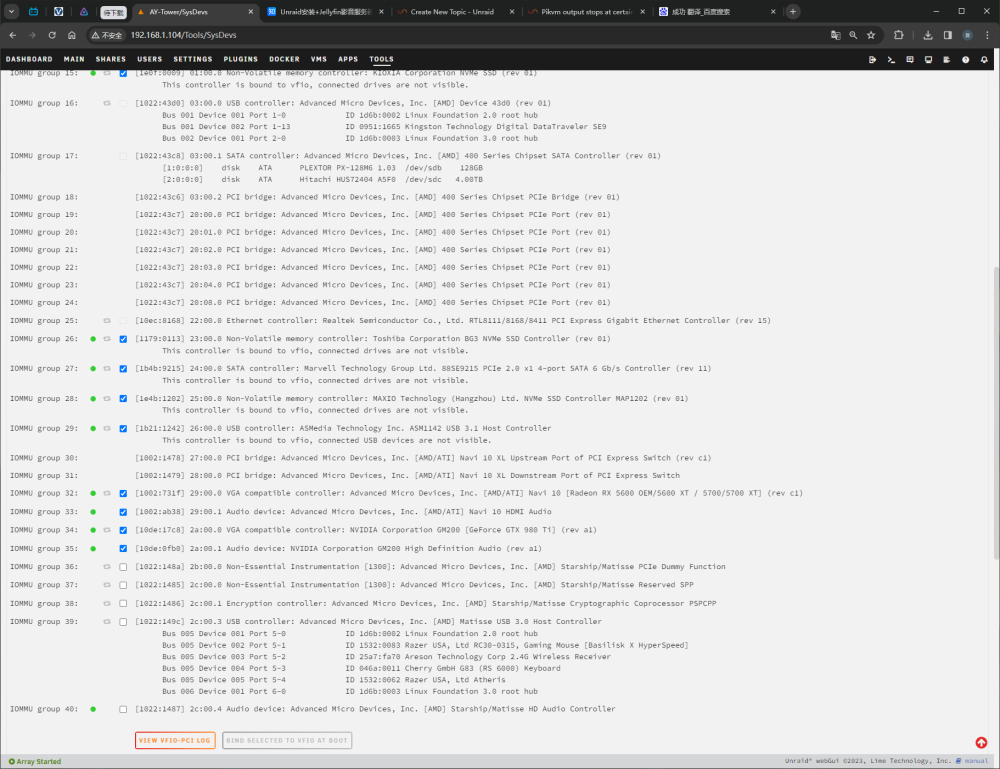Open the browser downloads icon
This screenshot has width=1000, height=769.
[x=928, y=35]
